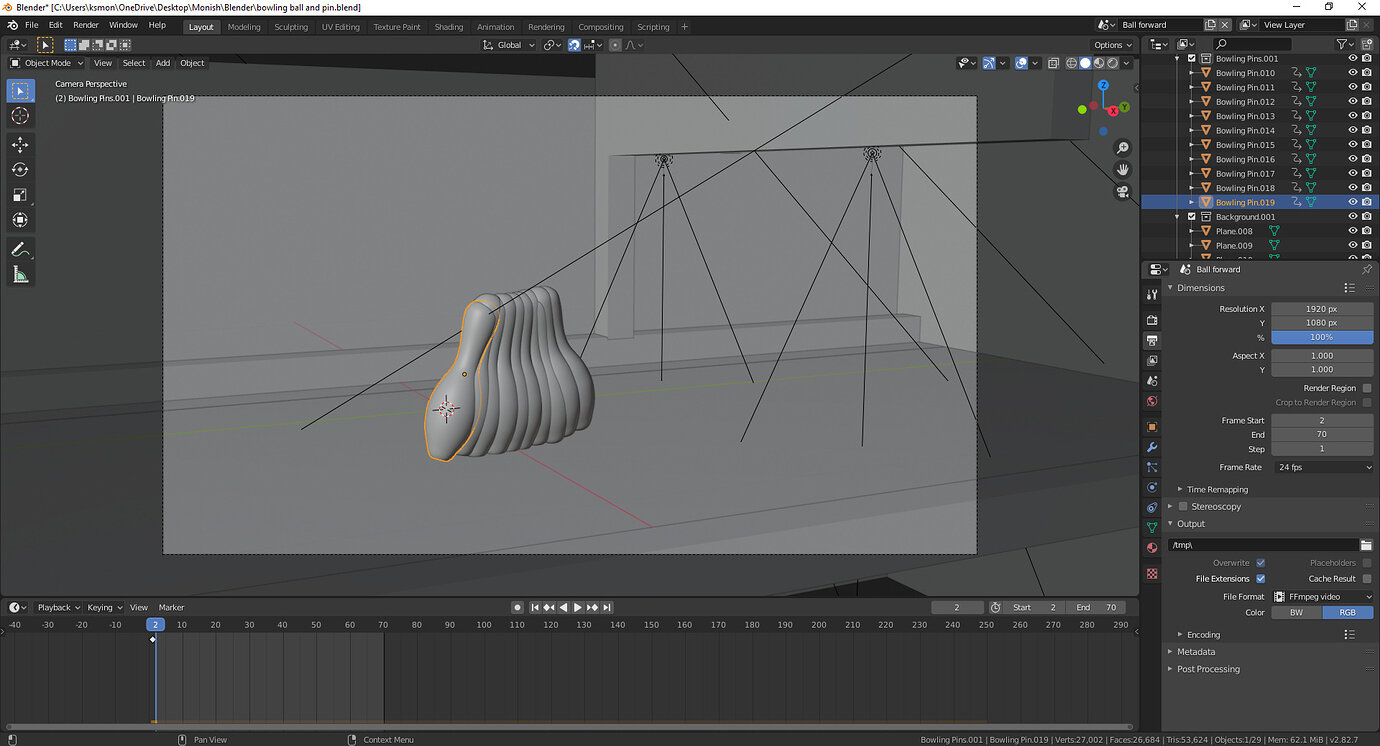Toggle the File Extensions checkbox
The height and width of the screenshot is (746, 1380).
pyautogui.click(x=1260, y=579)
